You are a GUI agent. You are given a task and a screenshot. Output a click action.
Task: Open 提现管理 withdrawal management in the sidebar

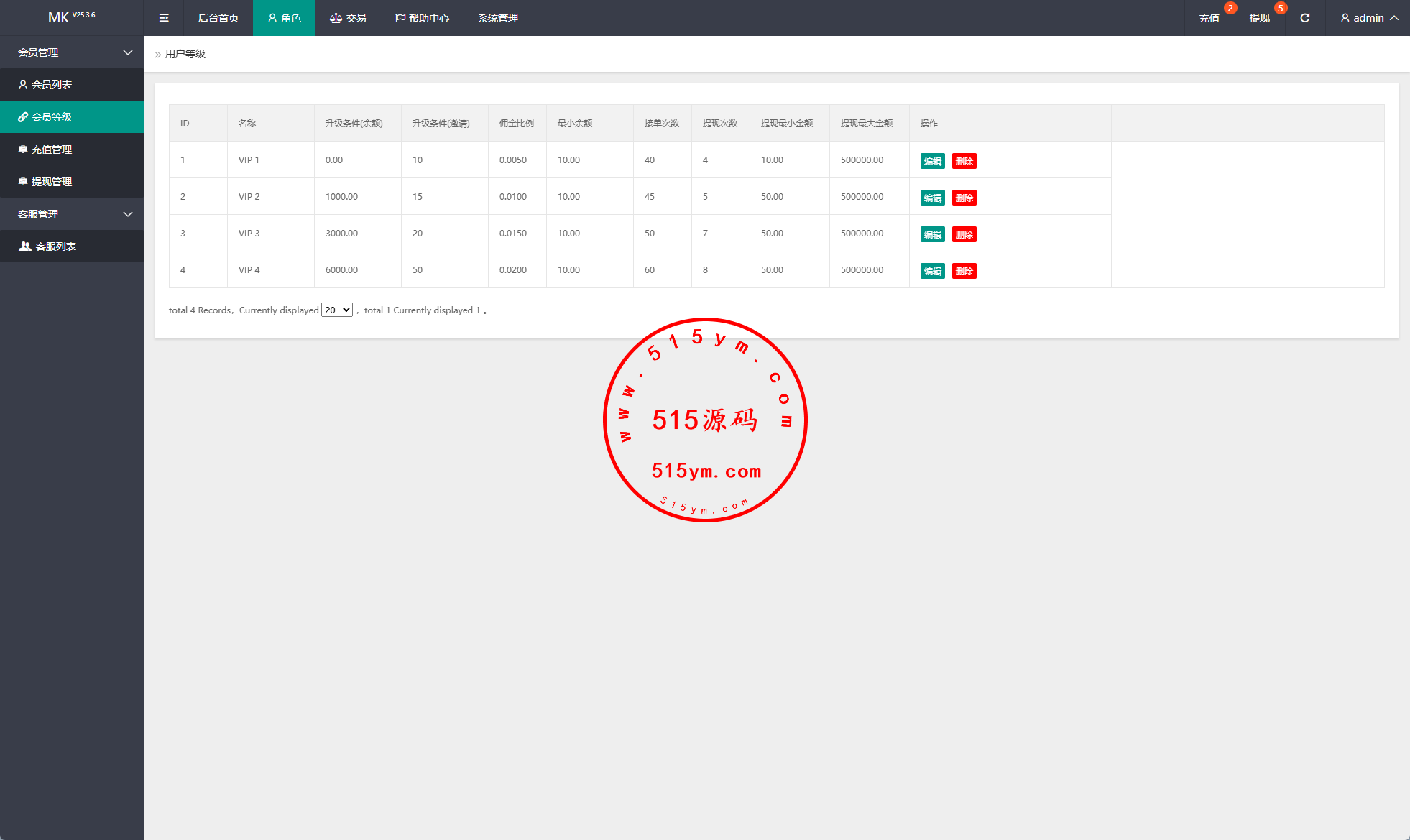(52, 182)
